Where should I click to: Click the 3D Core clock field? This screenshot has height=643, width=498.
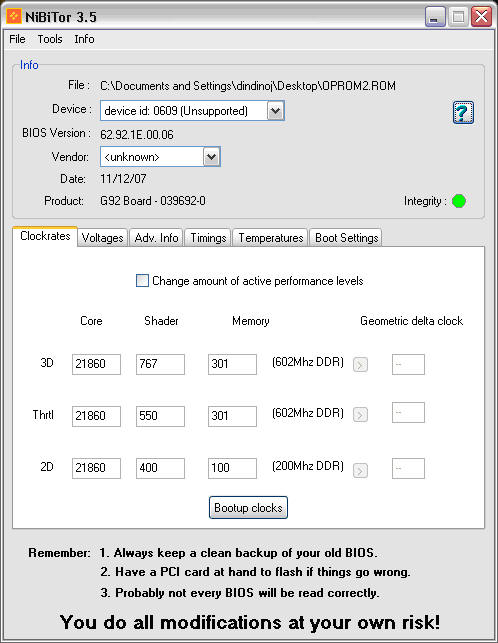pyautogui.click(x=96, y=364)
